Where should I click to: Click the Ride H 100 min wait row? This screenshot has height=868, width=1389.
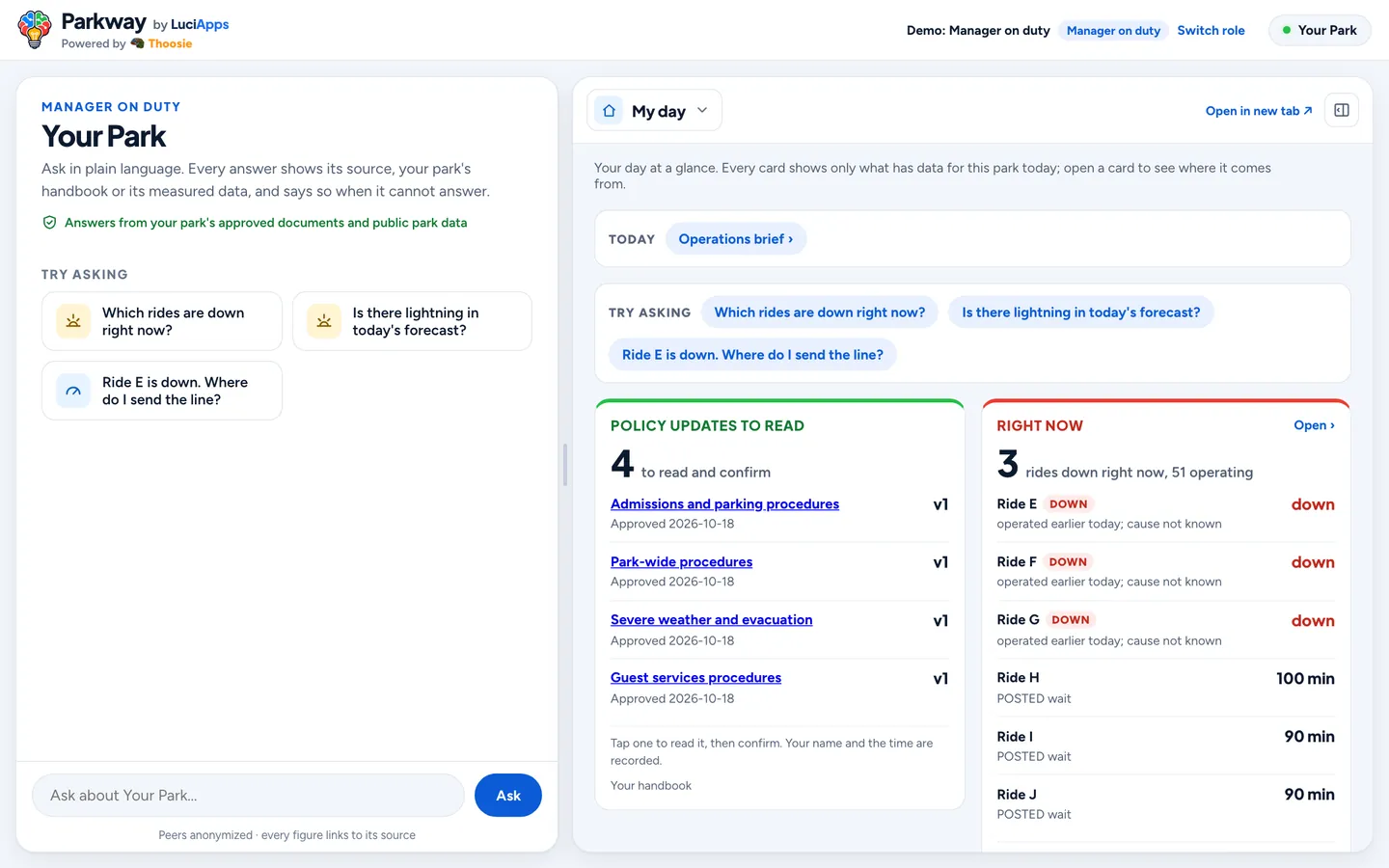[1165, 688]
